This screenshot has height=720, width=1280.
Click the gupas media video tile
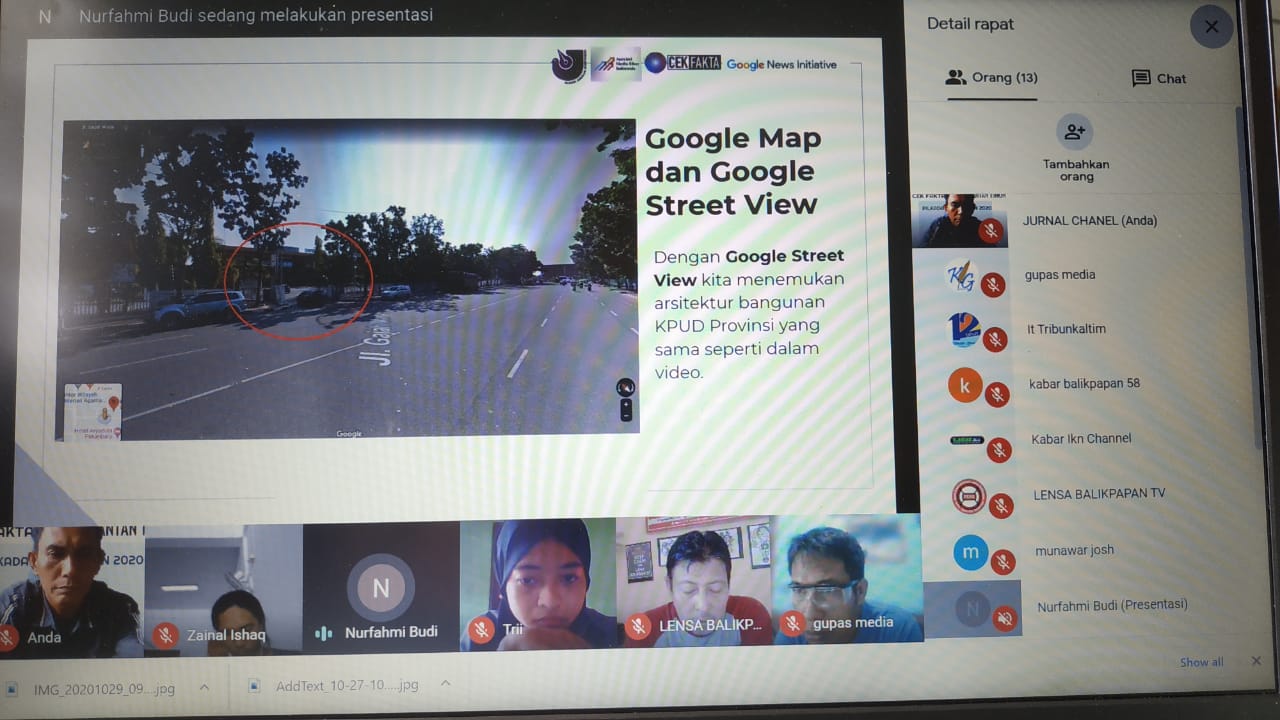pos(848,578)
